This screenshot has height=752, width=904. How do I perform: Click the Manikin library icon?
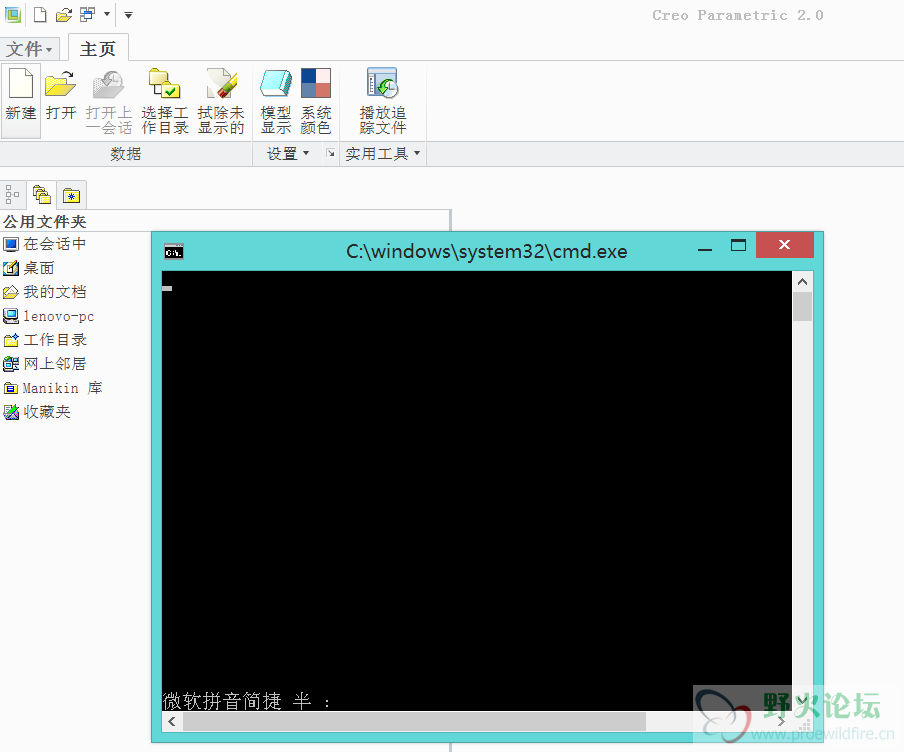pos(11,388)
